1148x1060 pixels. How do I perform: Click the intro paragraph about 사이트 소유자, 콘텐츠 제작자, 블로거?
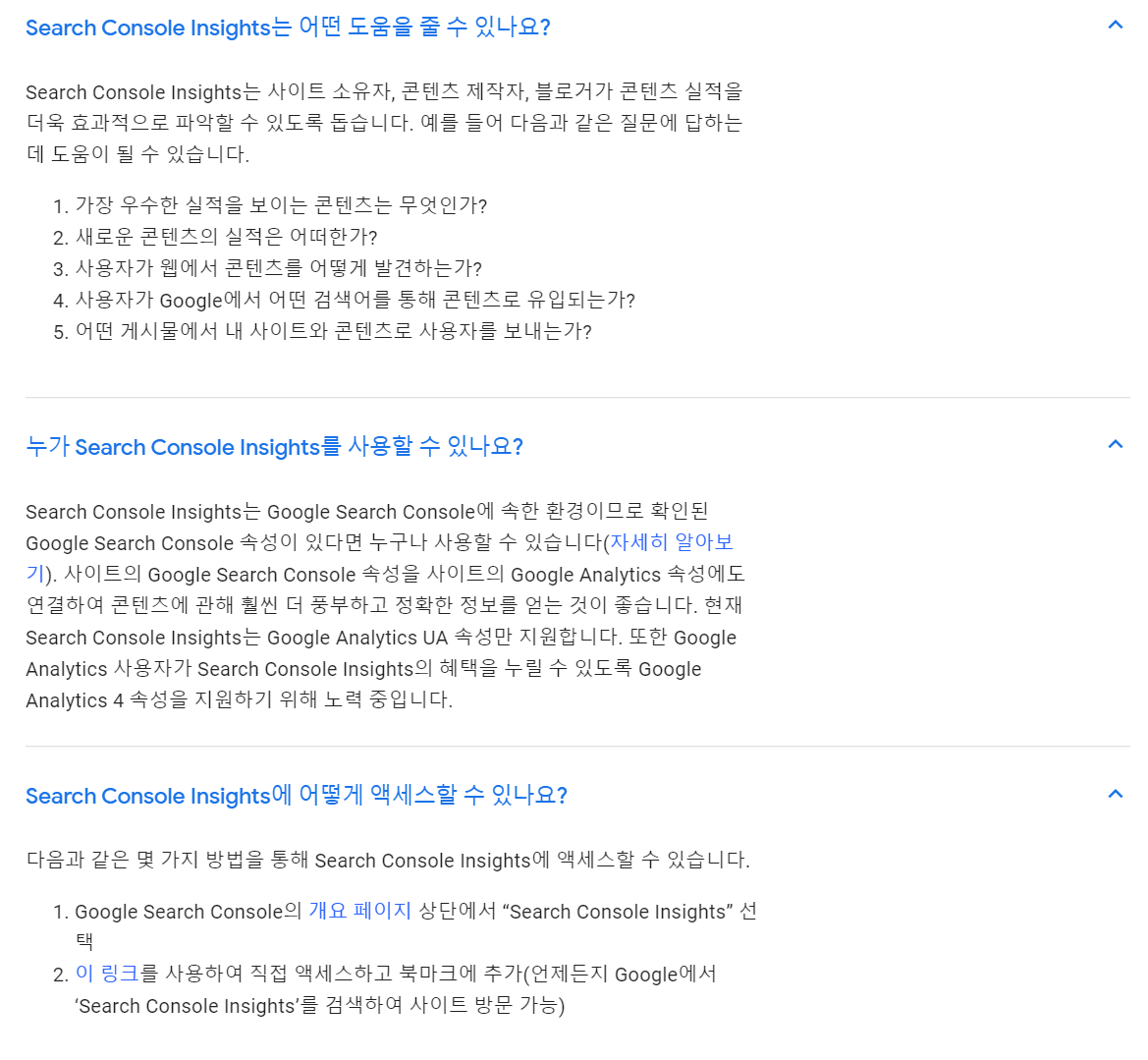pyautogui.click(x=384, y=123)
